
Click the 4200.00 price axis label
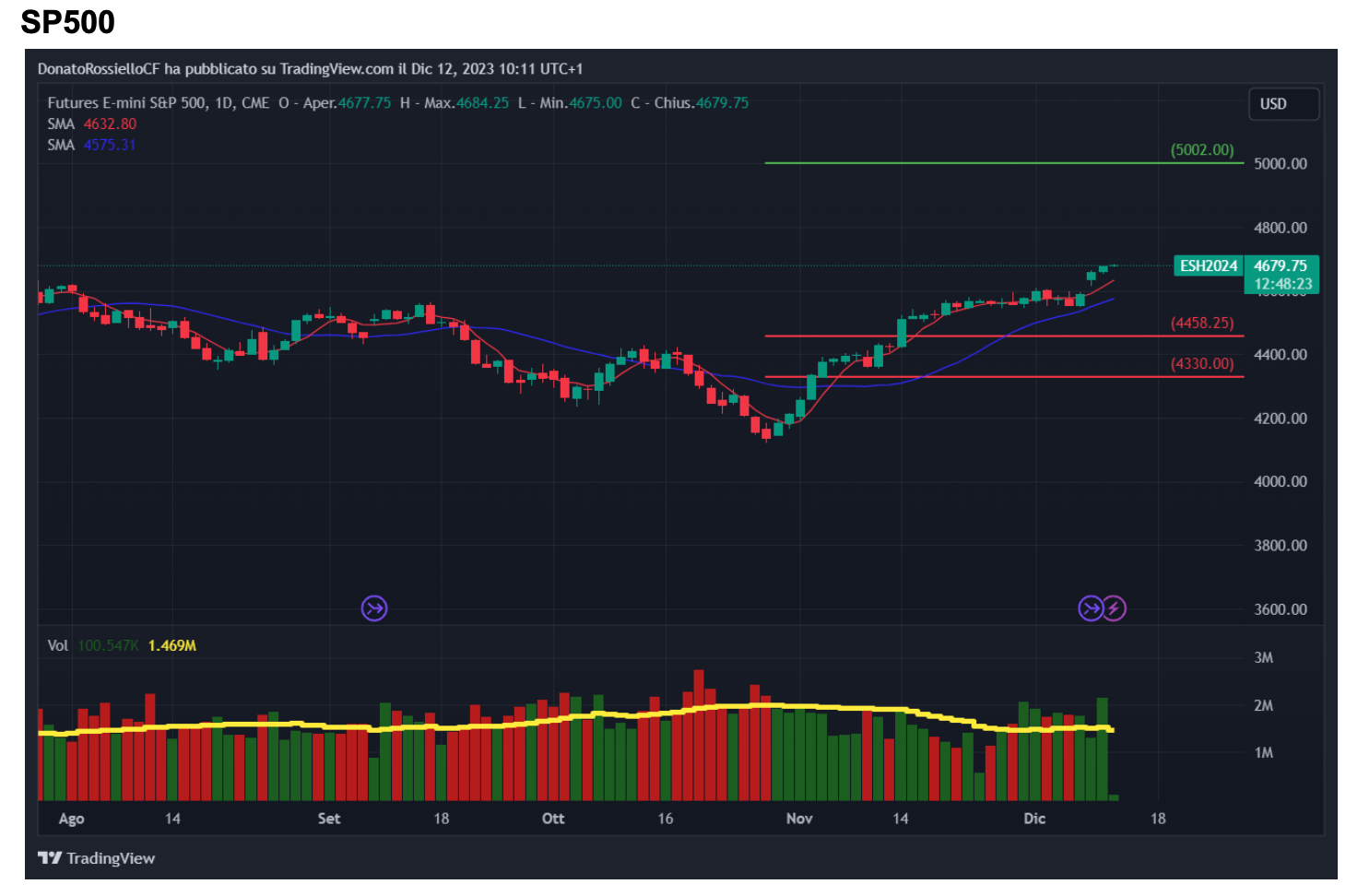1281,418
